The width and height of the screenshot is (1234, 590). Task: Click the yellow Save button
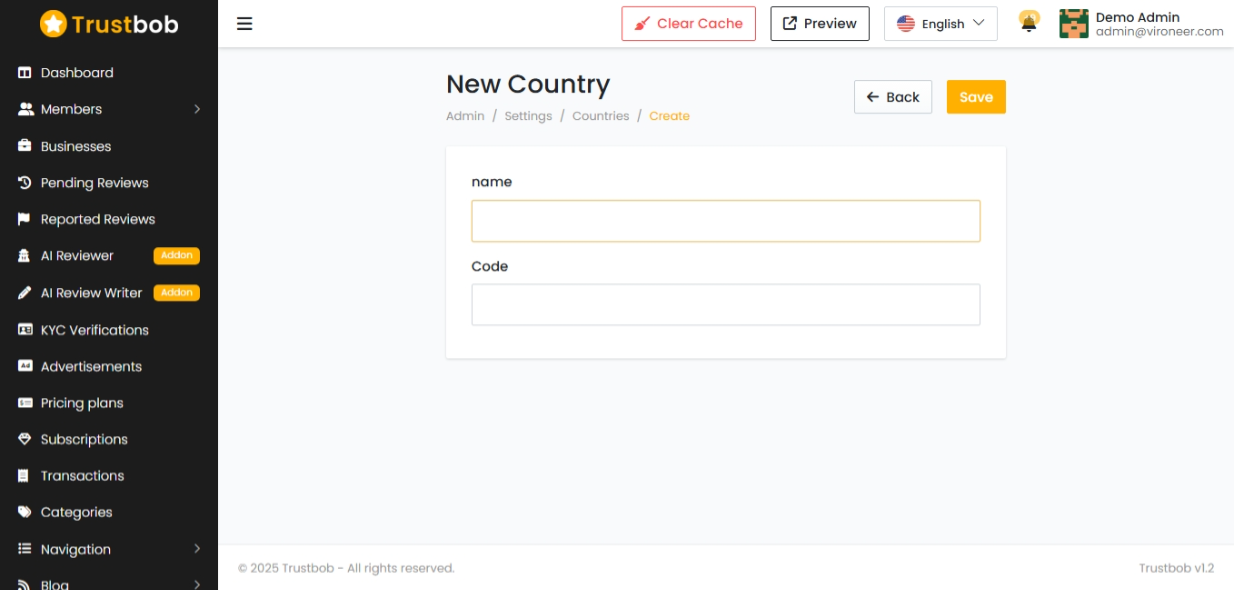[x=976, y=97]
